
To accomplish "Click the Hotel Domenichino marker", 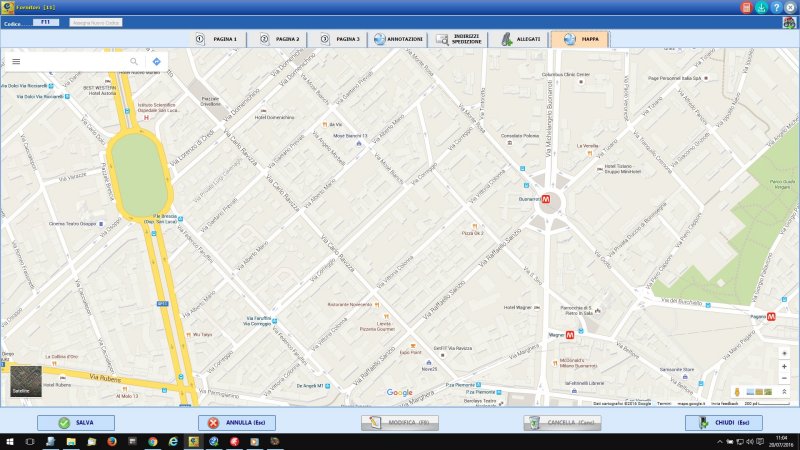I will [263, 111].
